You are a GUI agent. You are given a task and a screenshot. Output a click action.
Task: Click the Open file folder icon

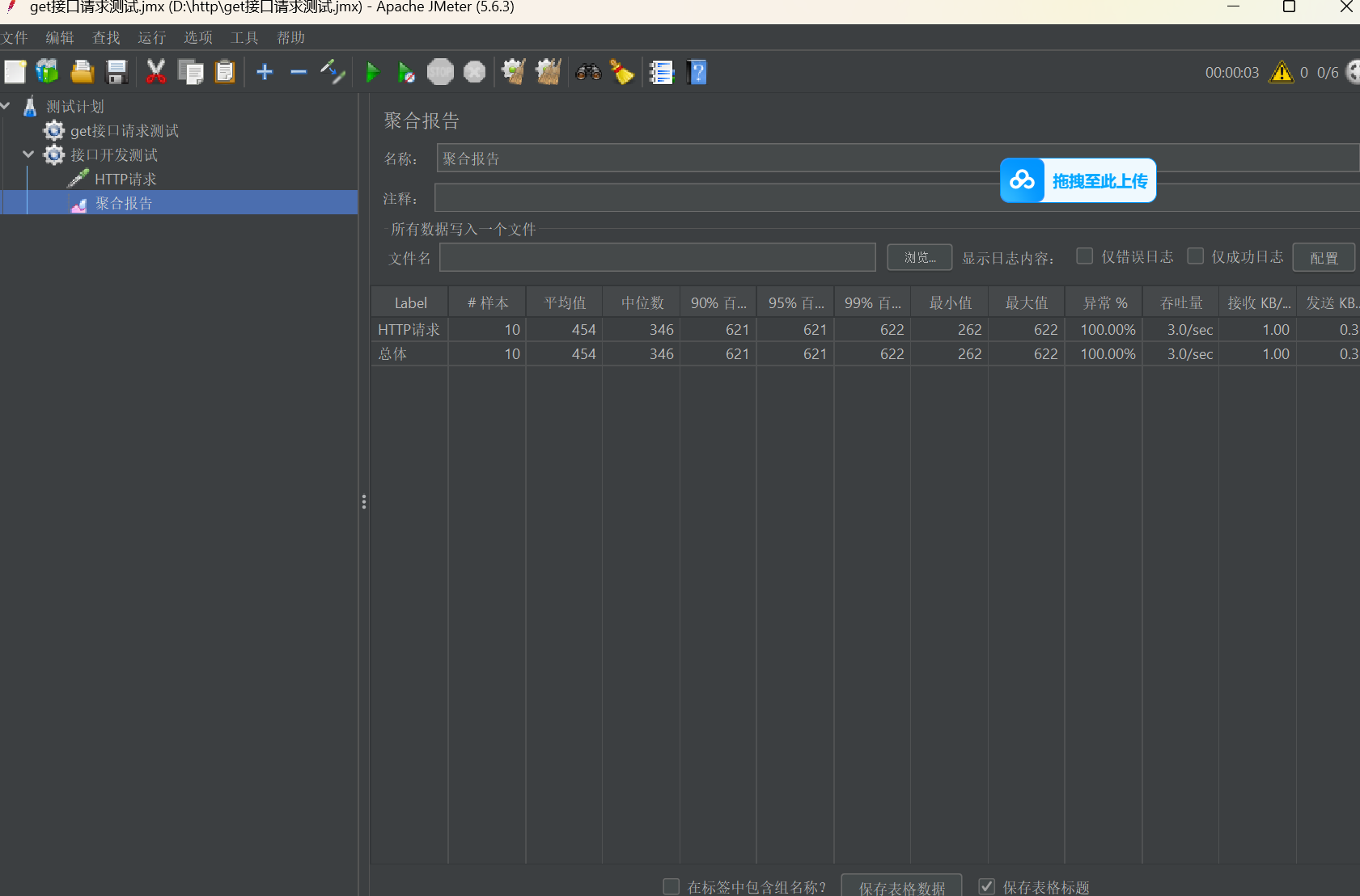[83, 72]
